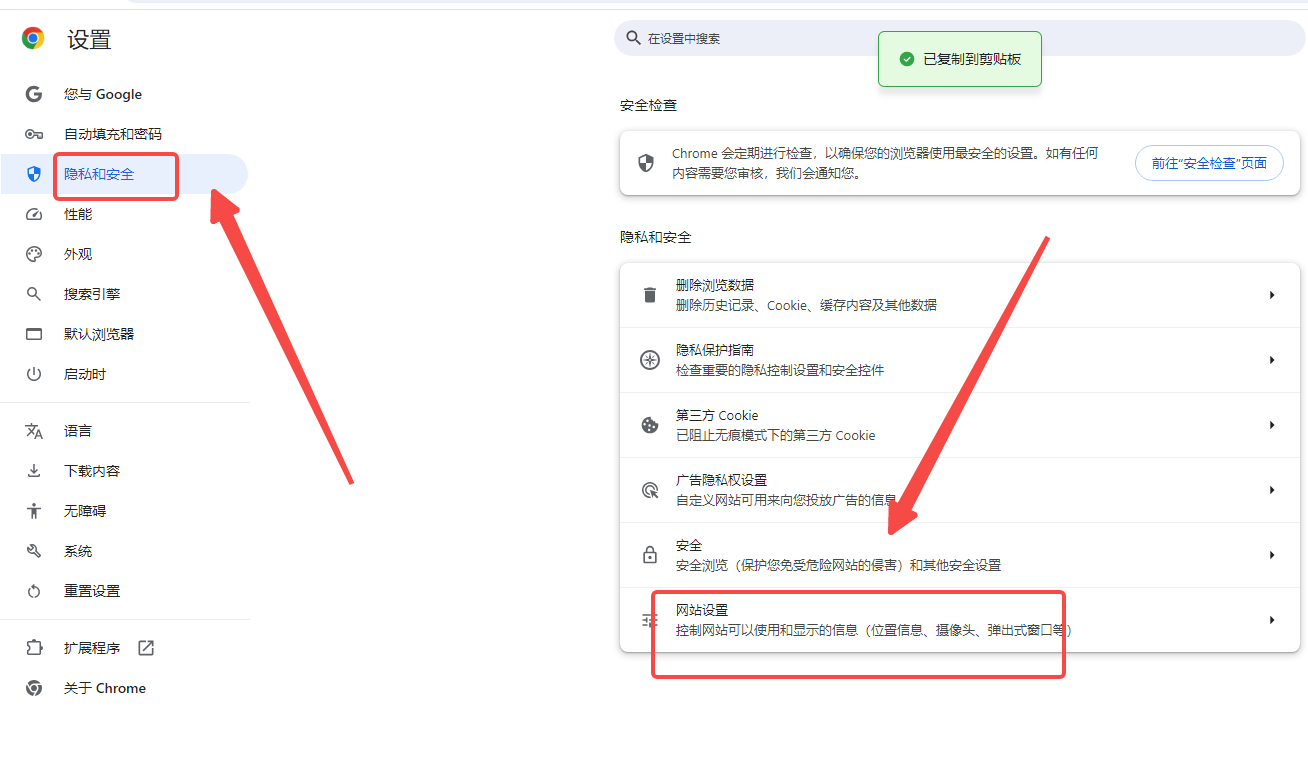Viewport: 1308px width, 772px height.
Task: Click the power icon for 启动时
Action: click(34, 374)
